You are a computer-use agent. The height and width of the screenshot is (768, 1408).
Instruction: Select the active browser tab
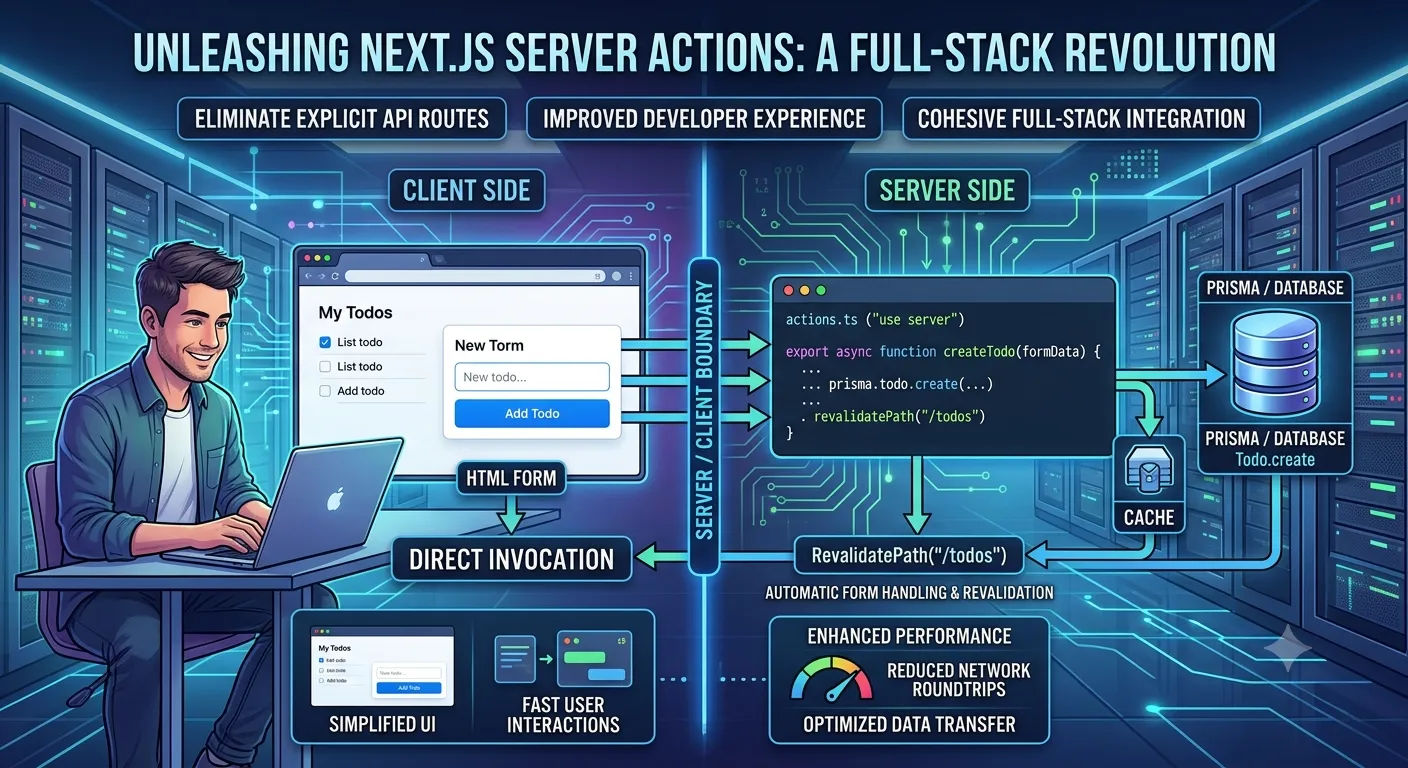point(384,260)
